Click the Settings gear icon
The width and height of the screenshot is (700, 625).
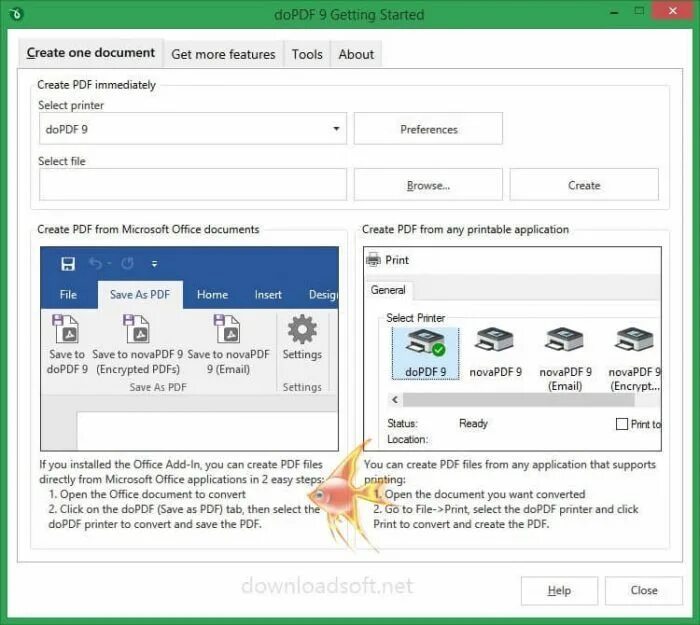pyautogui.click(x=302, y=329)
